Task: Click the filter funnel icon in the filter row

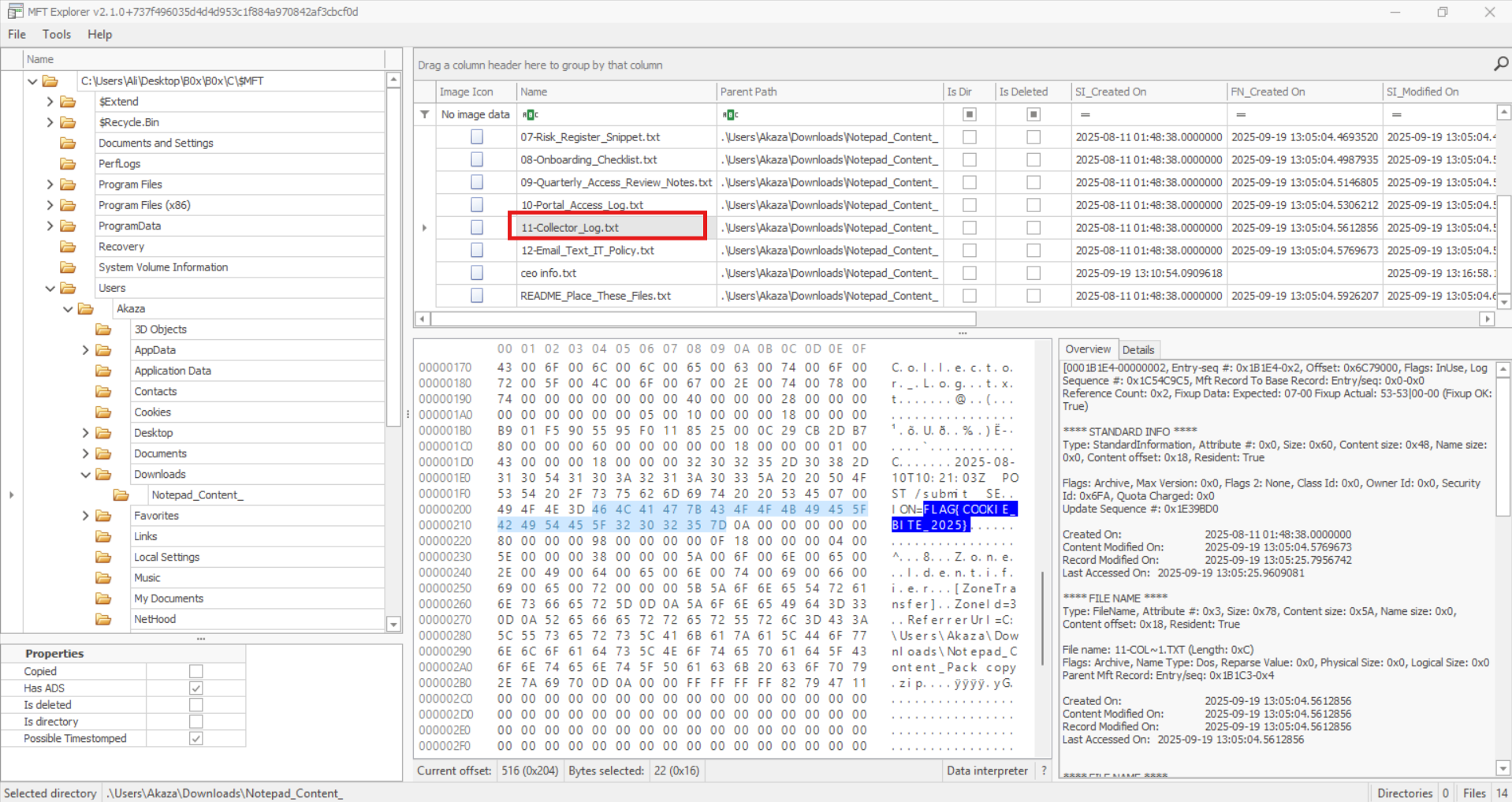Action: point(424,114)
